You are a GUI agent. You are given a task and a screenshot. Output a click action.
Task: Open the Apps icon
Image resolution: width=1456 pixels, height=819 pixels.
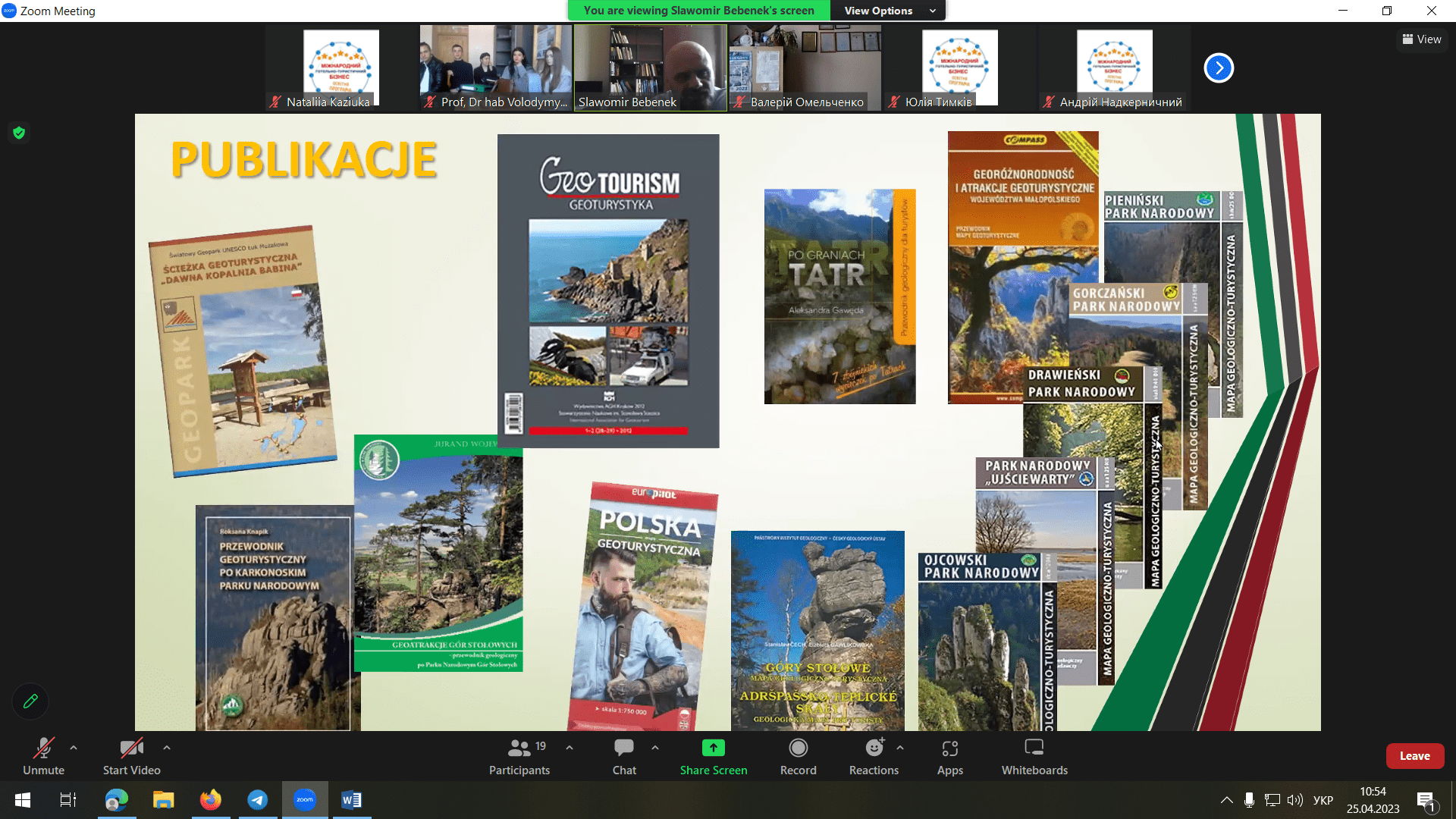[x=949, y=748]
